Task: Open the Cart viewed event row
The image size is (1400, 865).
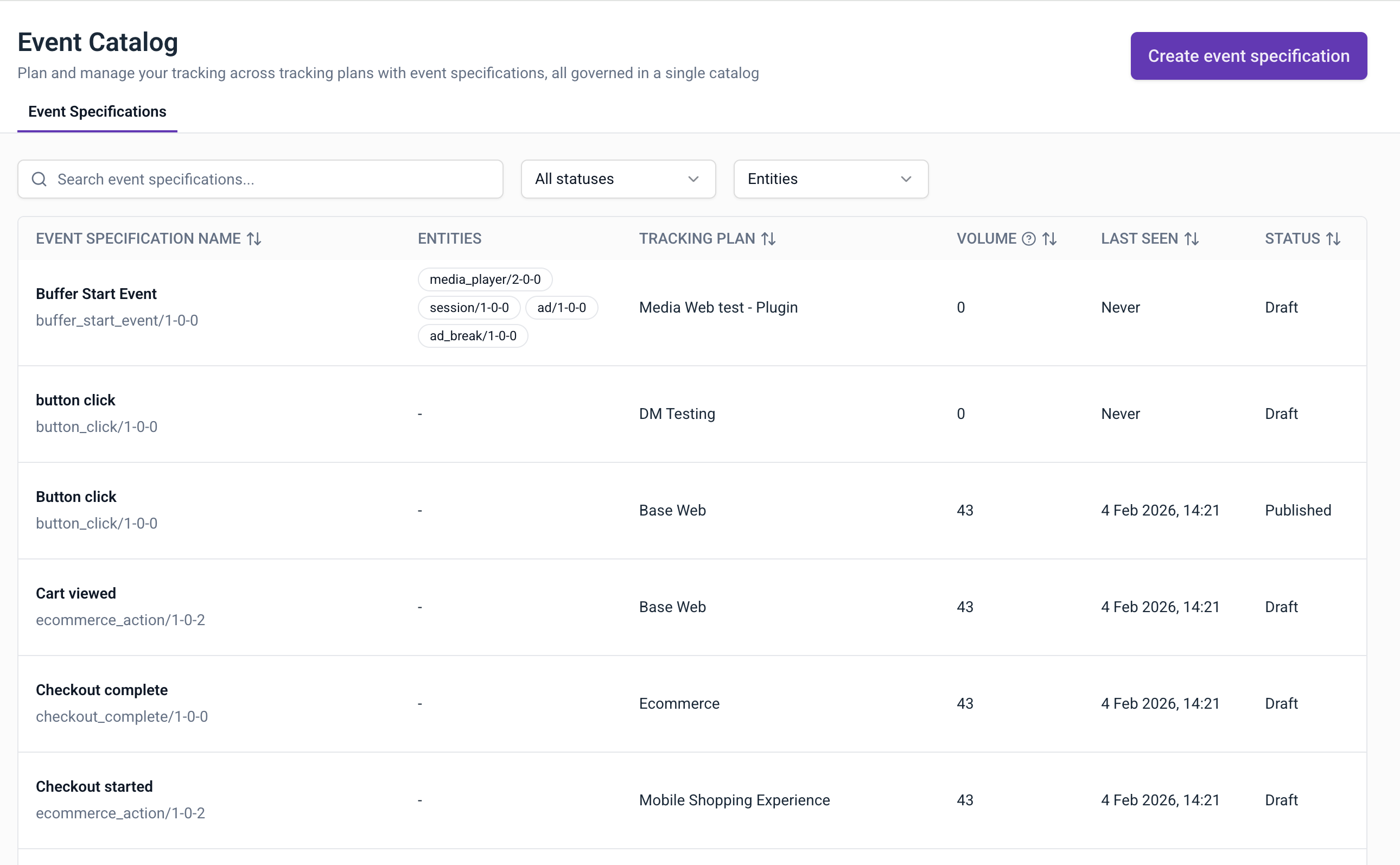Action: (x=76, y=593)
